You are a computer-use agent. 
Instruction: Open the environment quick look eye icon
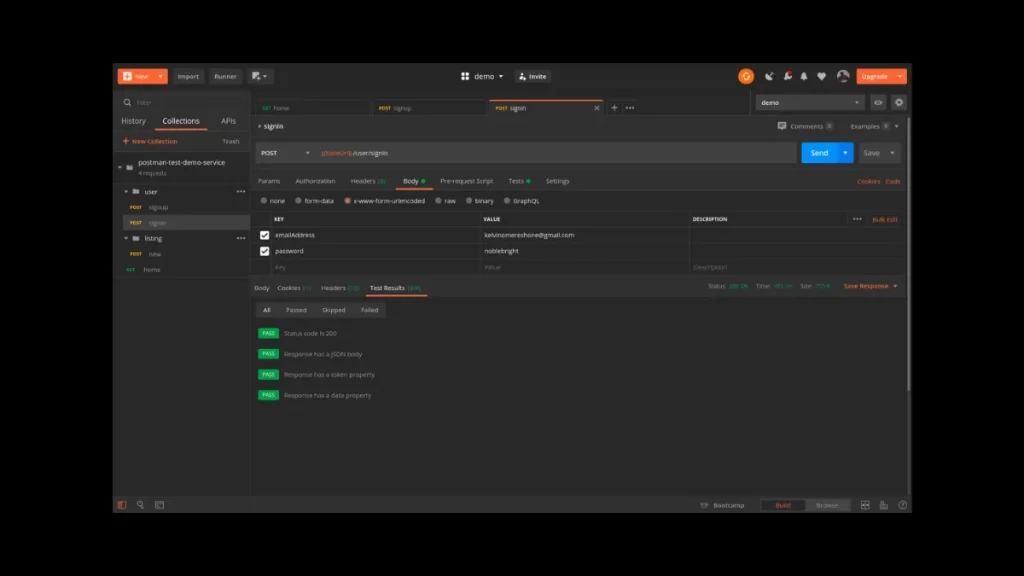pyautogui.click(x=878, y=102)
